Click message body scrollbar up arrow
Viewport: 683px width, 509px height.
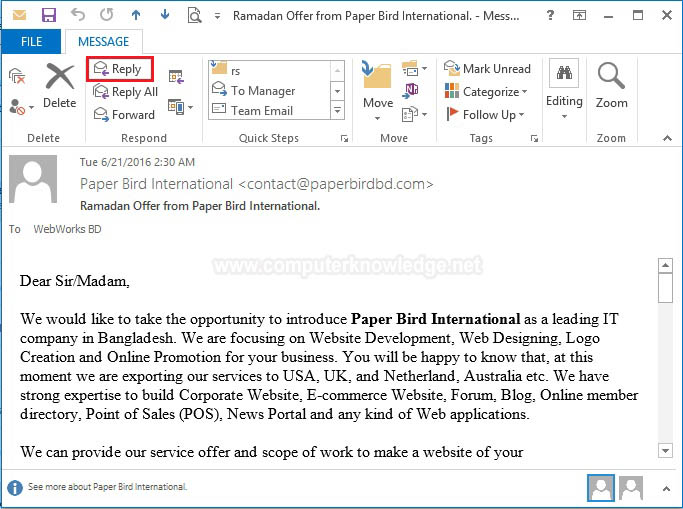(x=665, y=265)
